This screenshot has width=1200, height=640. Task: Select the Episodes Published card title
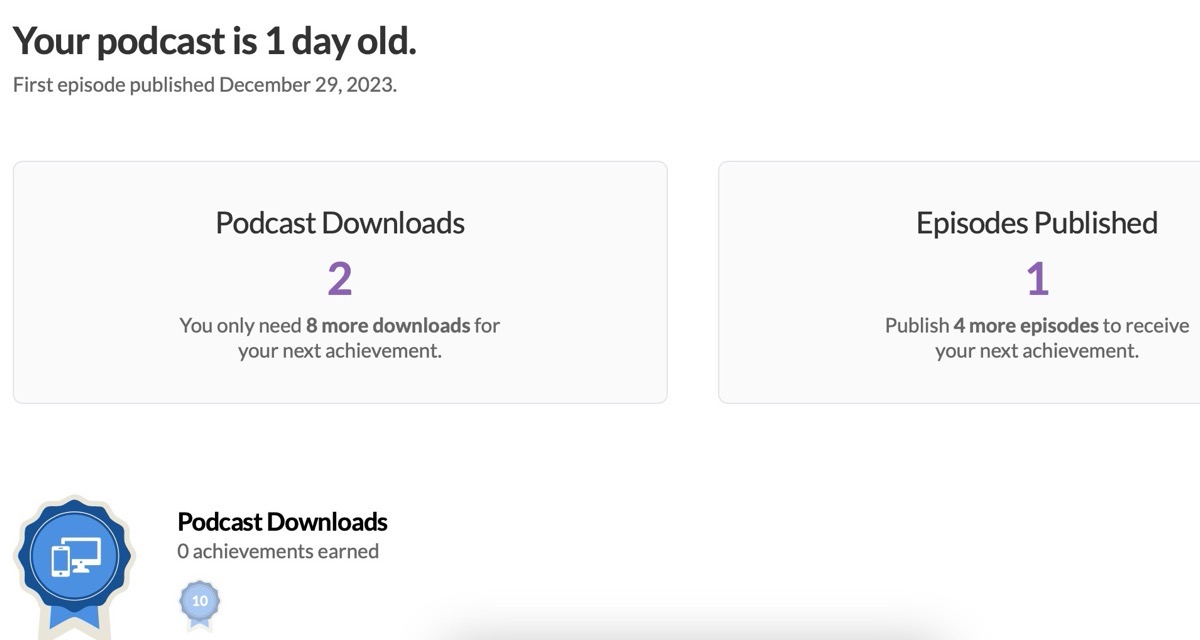click(1037, 222)
